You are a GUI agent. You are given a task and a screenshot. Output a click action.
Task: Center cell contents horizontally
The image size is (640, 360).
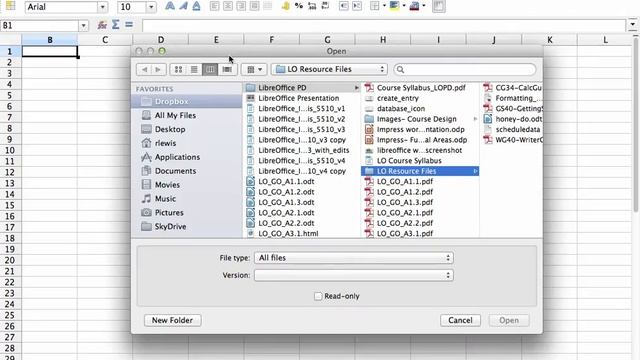click(x=228, y=6)
